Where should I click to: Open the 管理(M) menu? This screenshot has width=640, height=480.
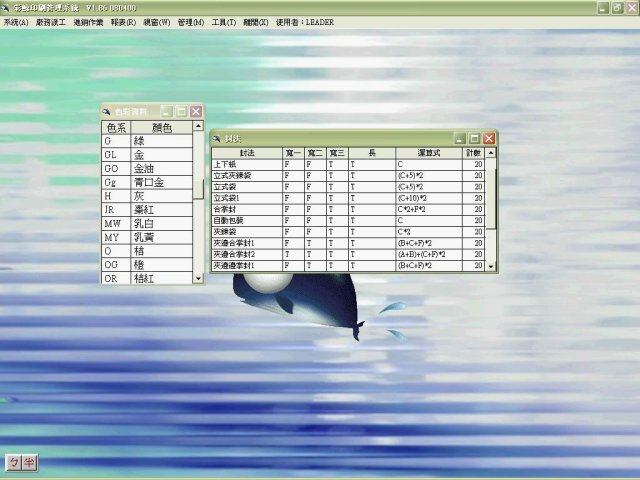(x=190, y=22)
